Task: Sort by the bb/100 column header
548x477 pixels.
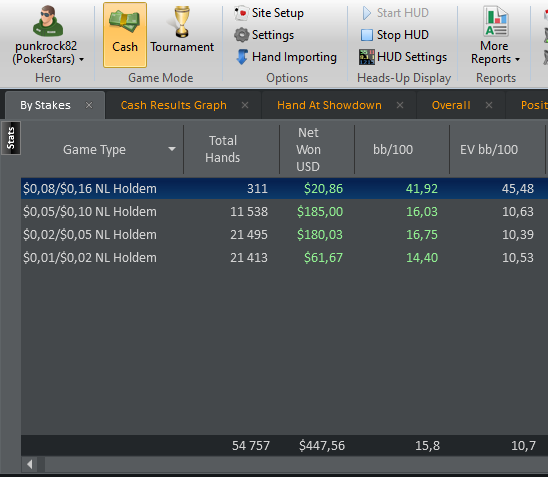Action: point(393,150)
